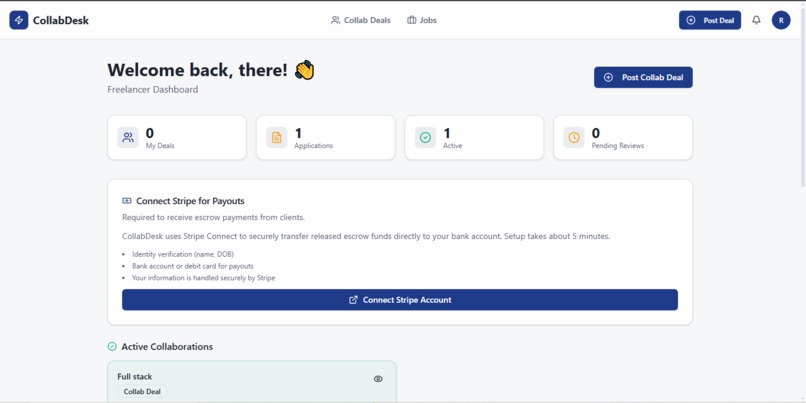
Task: Click the Active Collaborations heading
Action: tap(167, 347)
